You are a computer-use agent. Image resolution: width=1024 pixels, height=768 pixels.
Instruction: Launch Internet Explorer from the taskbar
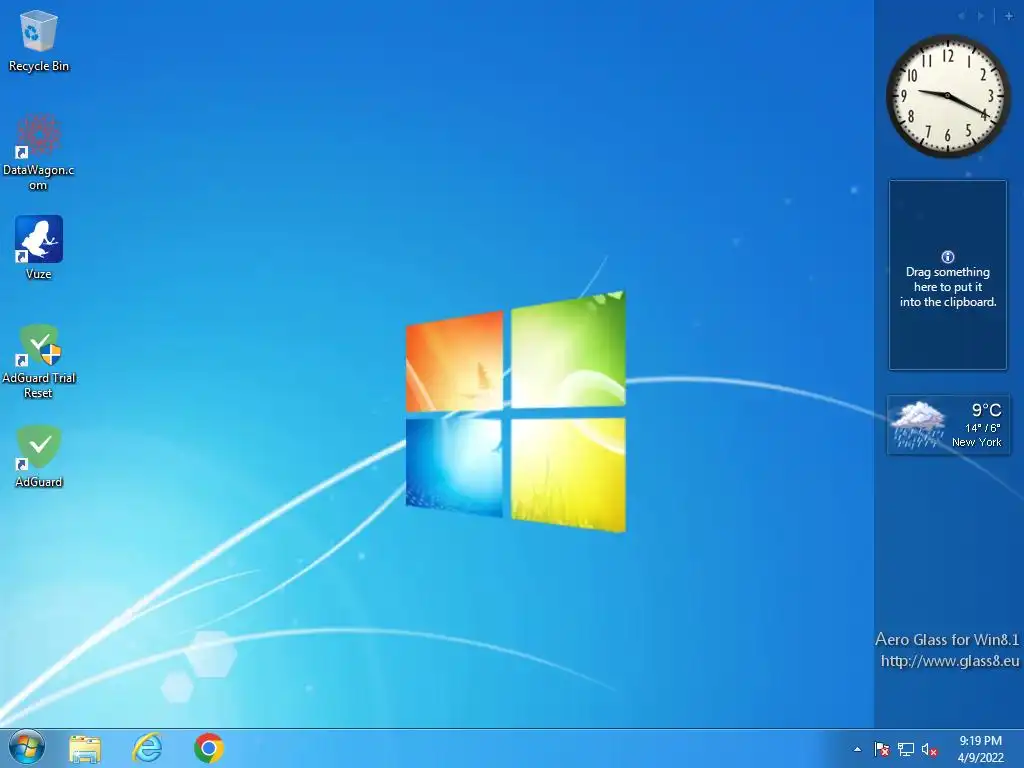[x=147, y=748]
